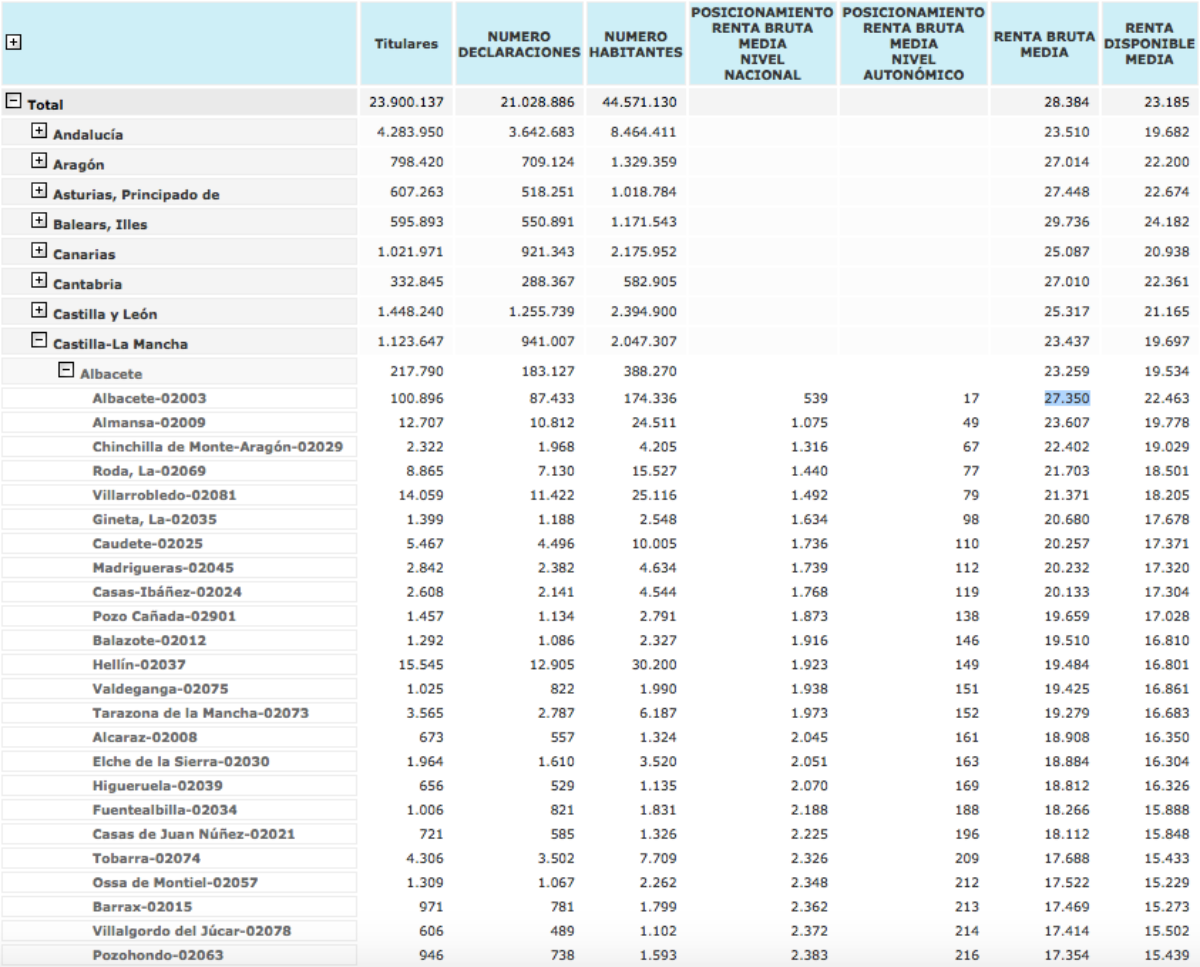Select the Ossa de Montiel-02057 row
Screen dimensions: 1200x967
[180, 882]
